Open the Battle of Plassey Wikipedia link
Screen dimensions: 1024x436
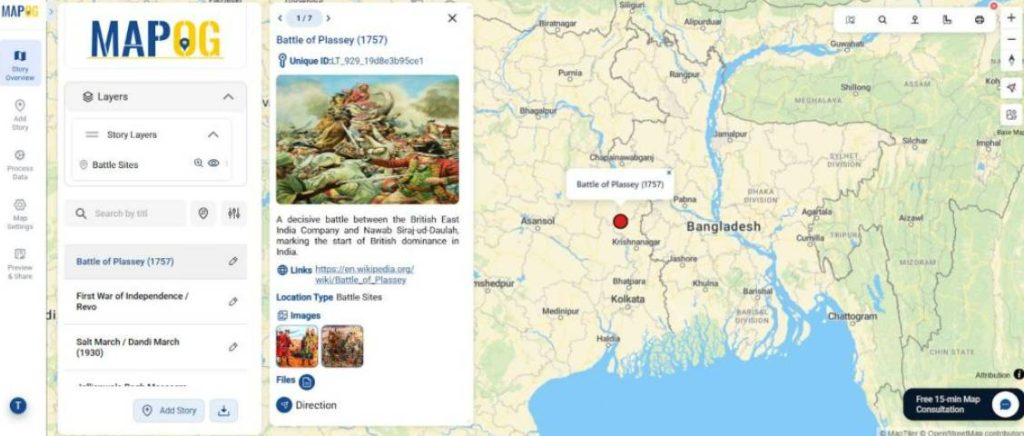click(x=364, y=274)
